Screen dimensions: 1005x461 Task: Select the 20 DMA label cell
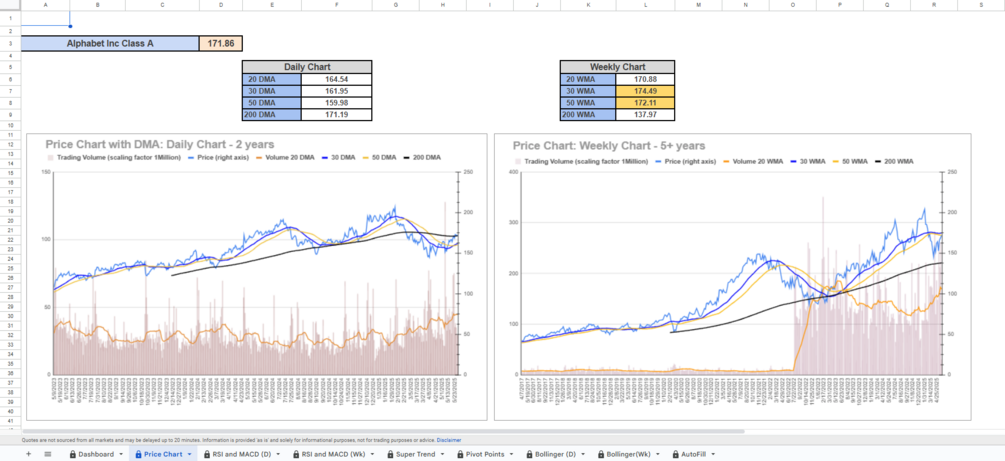(x=271, y=80)
